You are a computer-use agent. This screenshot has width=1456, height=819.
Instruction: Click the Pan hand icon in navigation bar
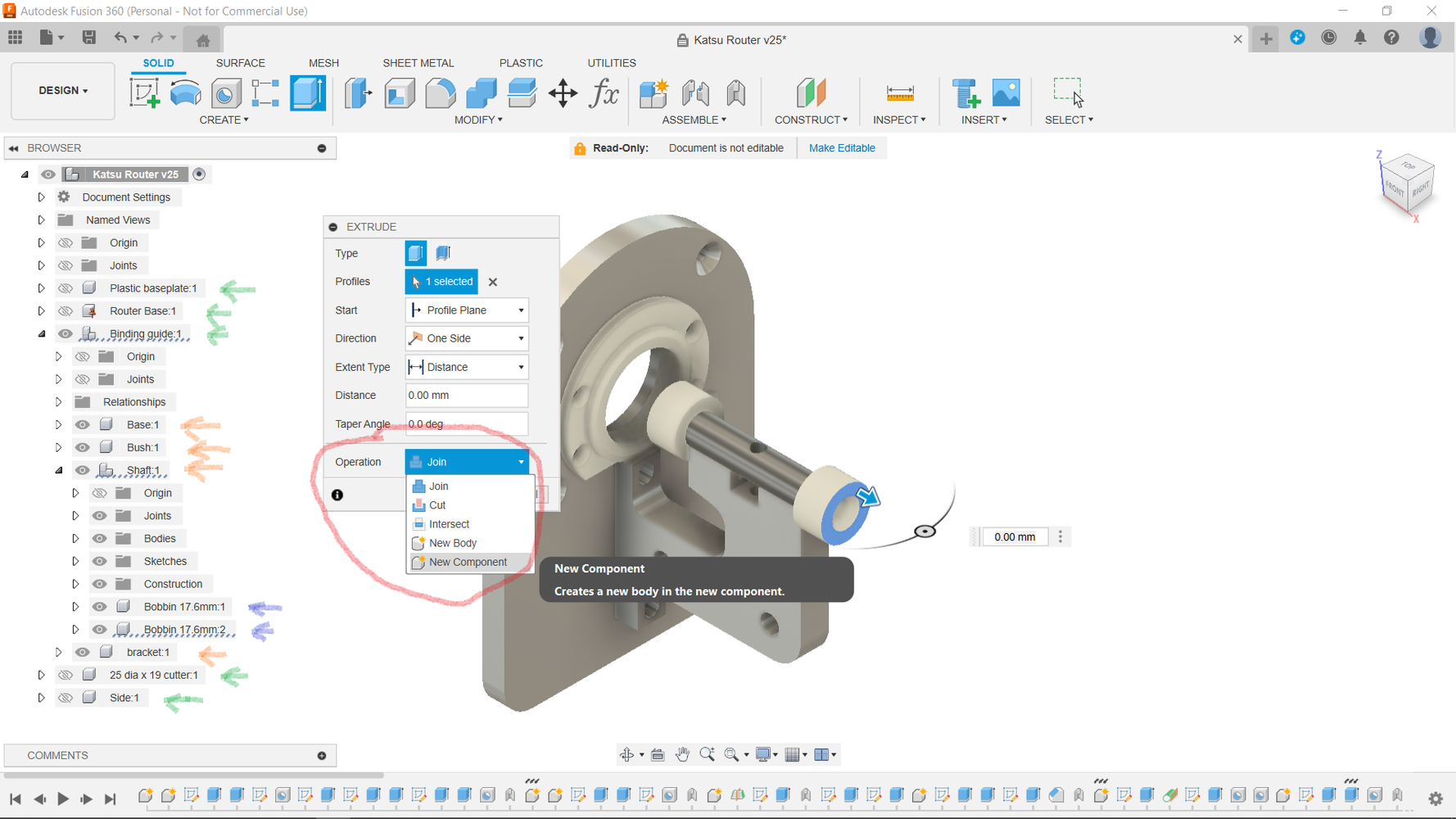[x=682, y=754]
